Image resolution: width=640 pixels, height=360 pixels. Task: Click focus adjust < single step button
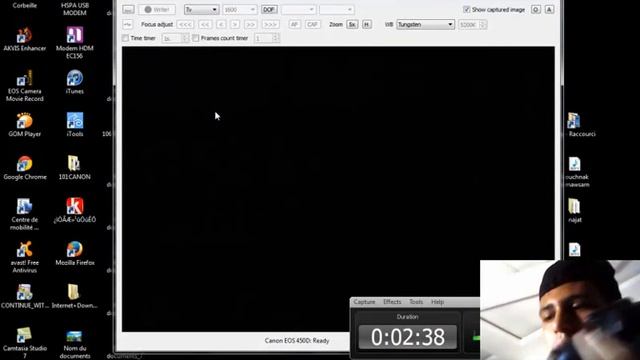tap(221, 24)
